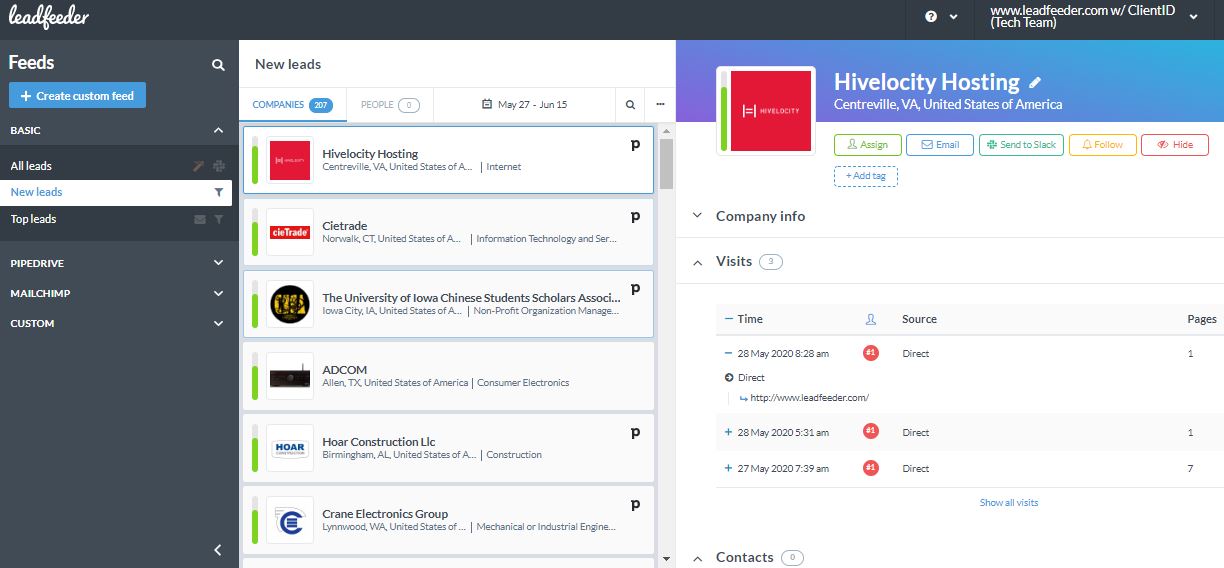Click the pencil edit icon beside Hivelocity Hosting
The width and height of the screenshot is (1224, 568).
[x=1035, y=83]
